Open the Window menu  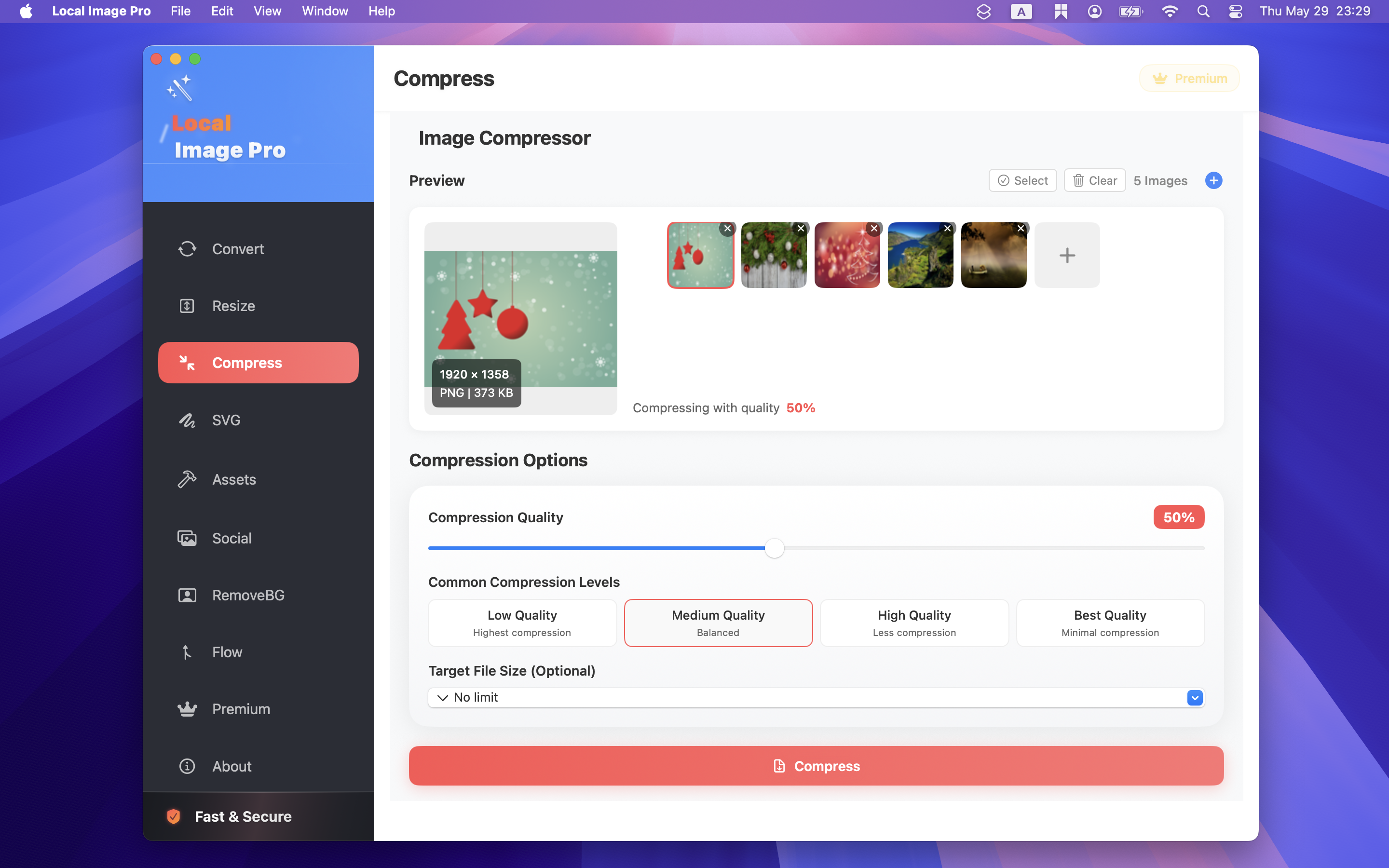click(325, 12)
